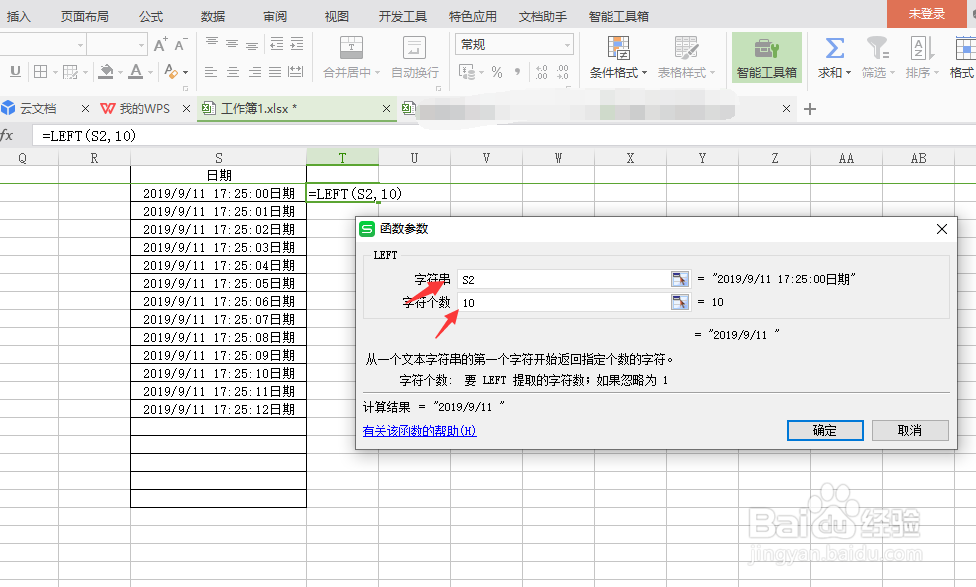Toggle underline formatting

[x=16, y=72]
